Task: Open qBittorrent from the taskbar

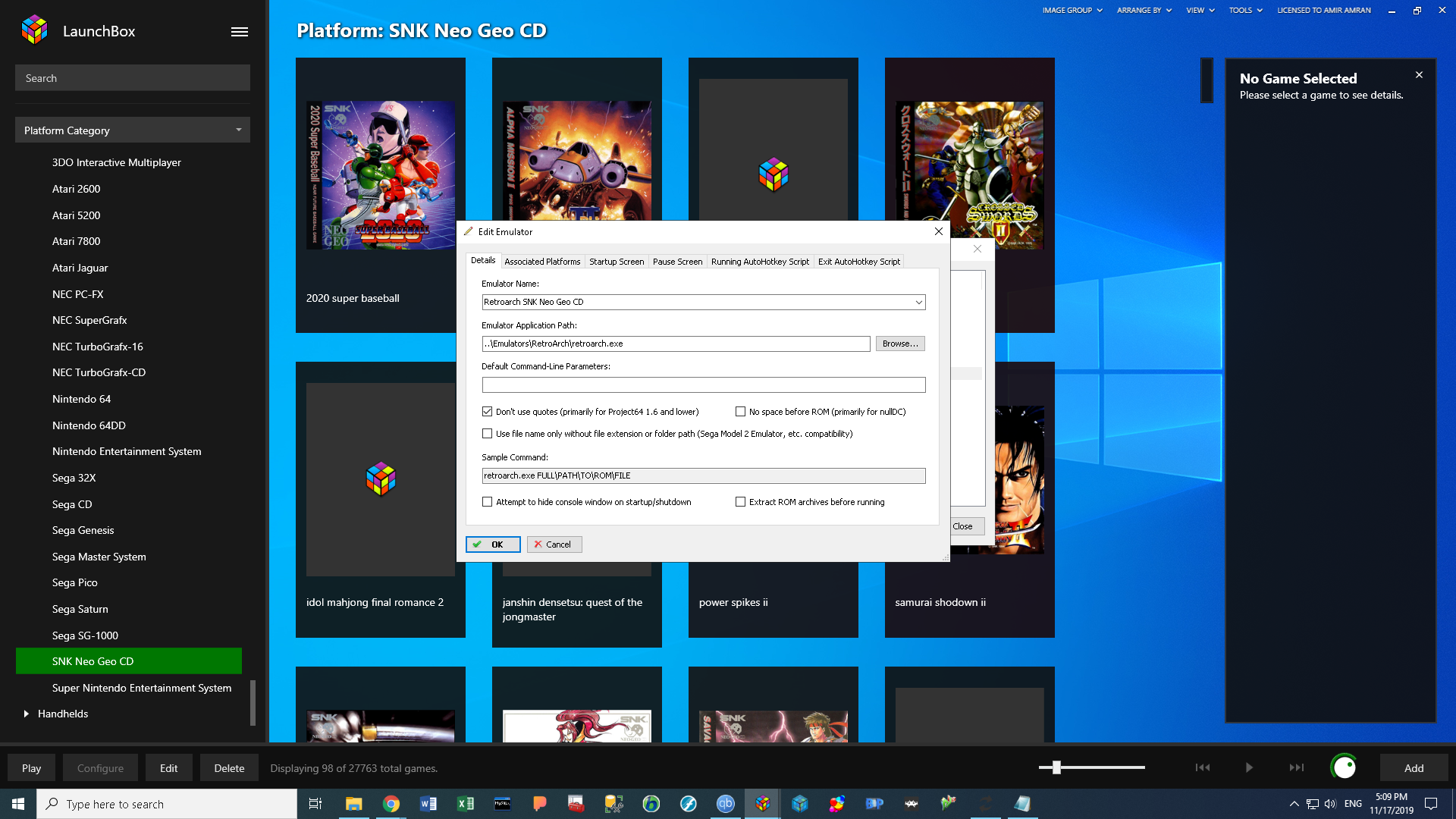Action: click(726, 804)
